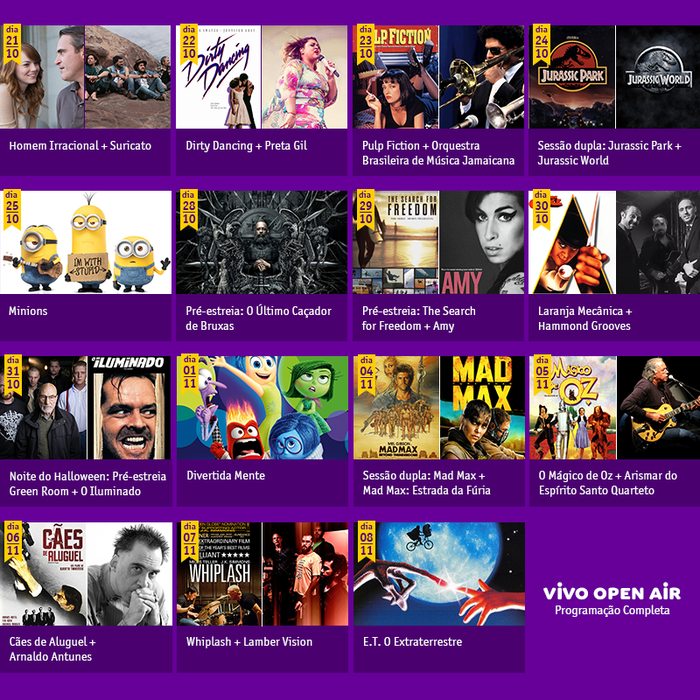
Task: Open the "Dirty Dancing + Preta Gil" title
Action: pos(246,146)
